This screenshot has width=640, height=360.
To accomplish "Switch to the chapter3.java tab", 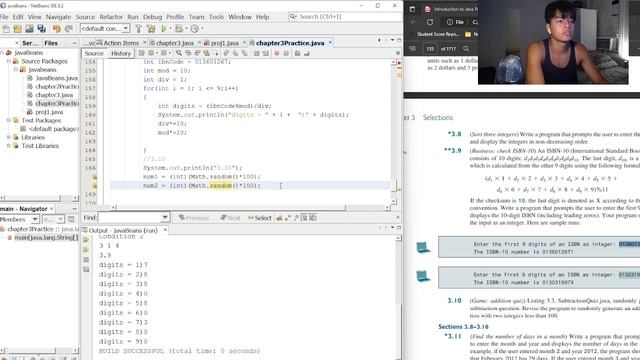I will [x=175, y=43].
